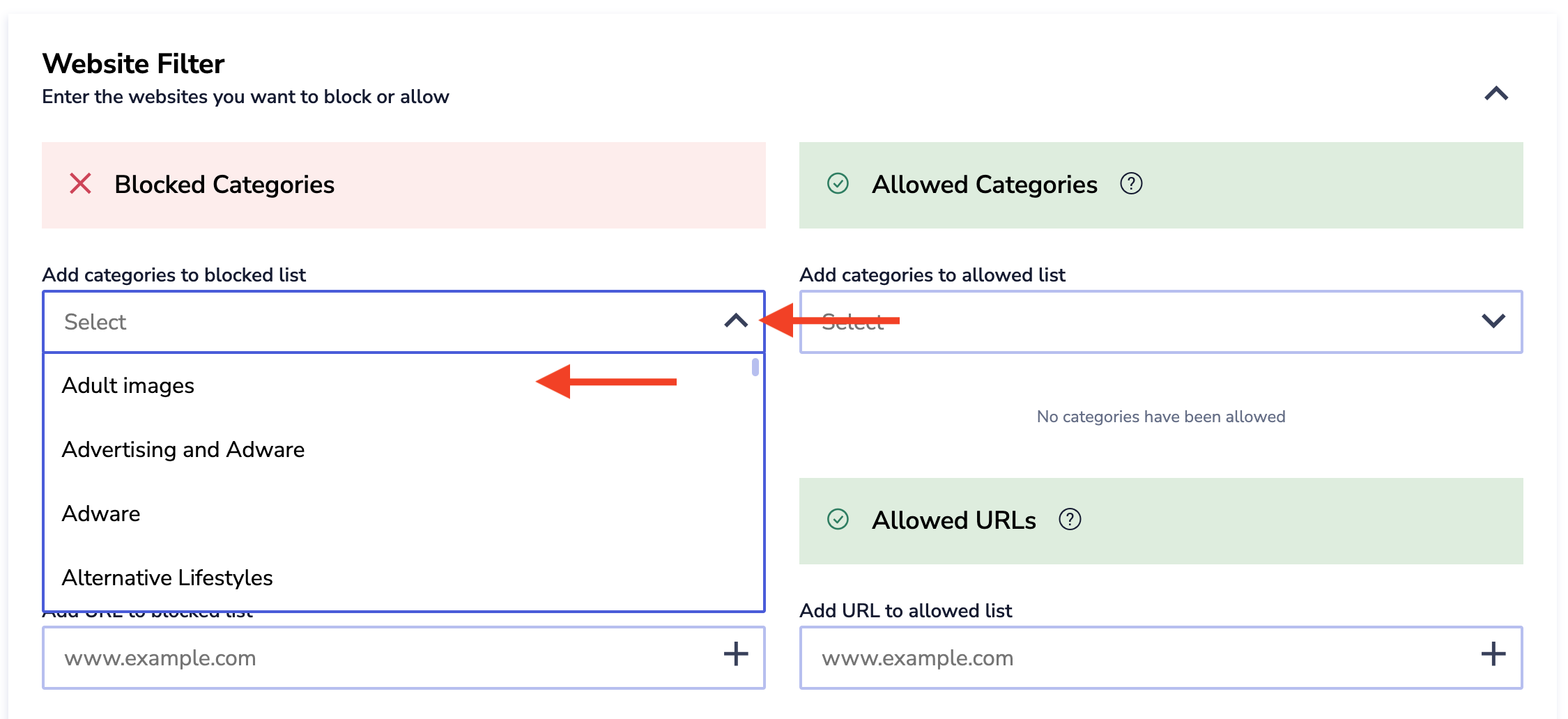Open the Allowed Categories help icon
The width and height of the screenshot is (1568, 719).
(x=1130, y=184)
